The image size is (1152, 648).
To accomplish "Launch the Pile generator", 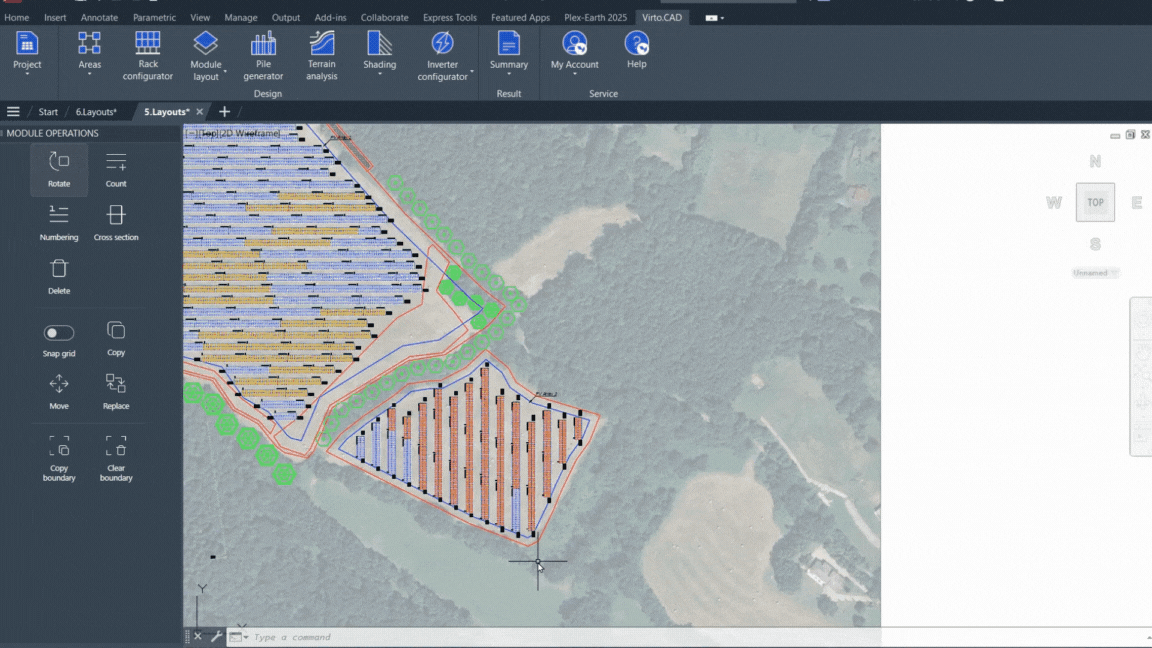I will [263, 56].
